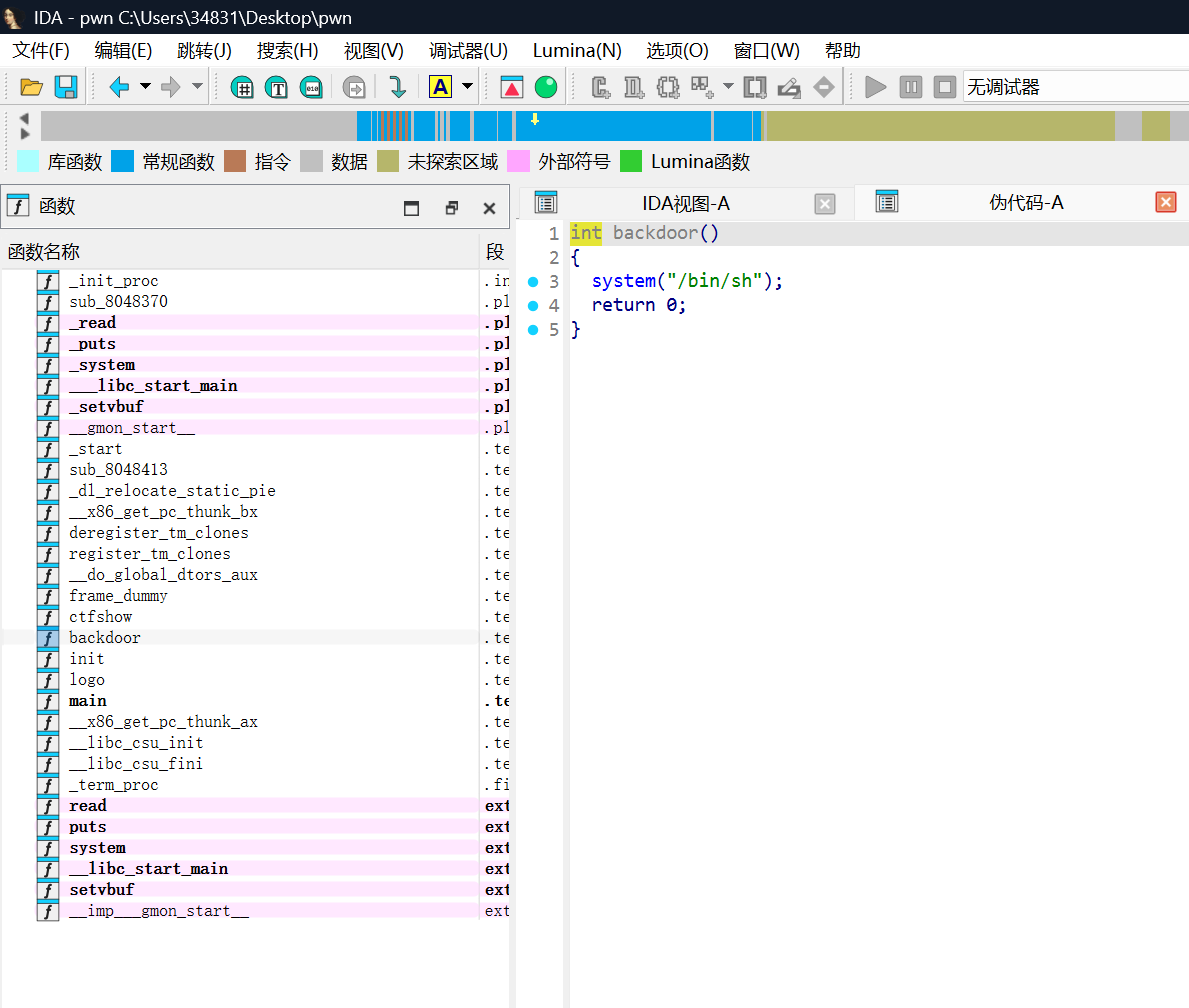This screenshot has width=1189, height=1008.
Task: Close the 伪代码-A tab
Action: (1165, 202)
